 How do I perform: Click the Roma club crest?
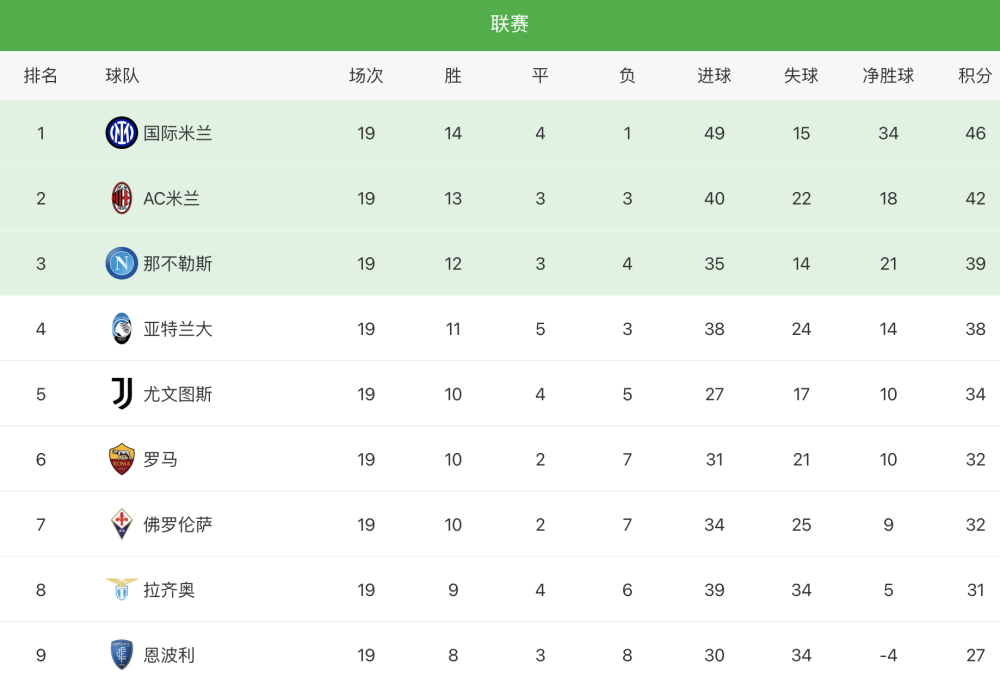tap(121, 459)
